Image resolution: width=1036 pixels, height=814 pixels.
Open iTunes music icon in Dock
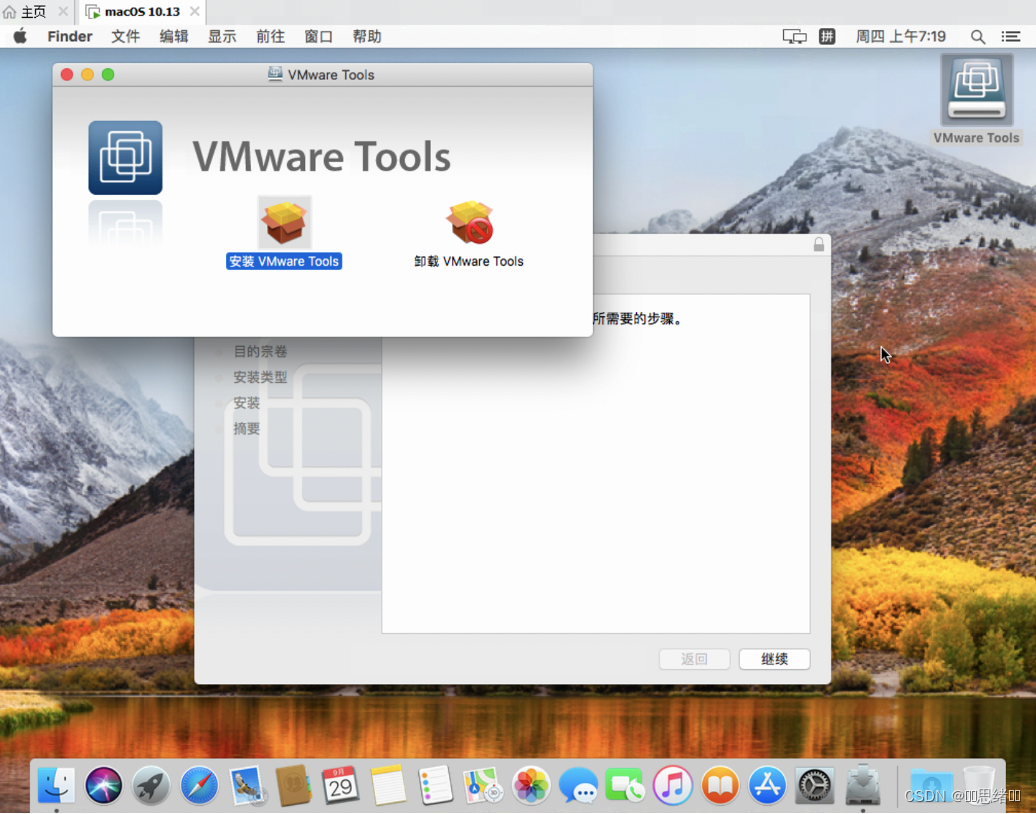(x=673, y=785)
